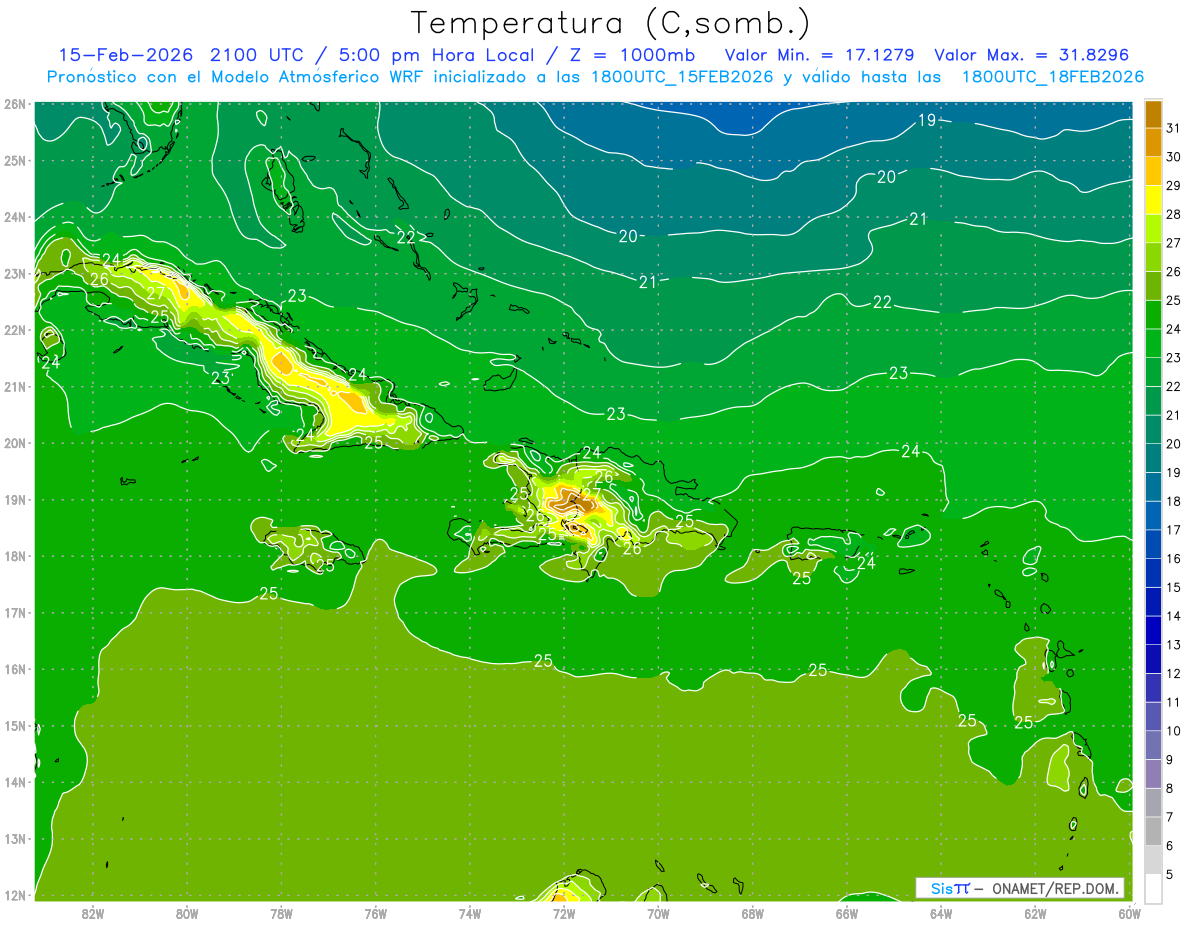Click the "1800UTC_18FEB2026" valid-until timestamp
The image size is (1200, 927).
click(1053, 77)
